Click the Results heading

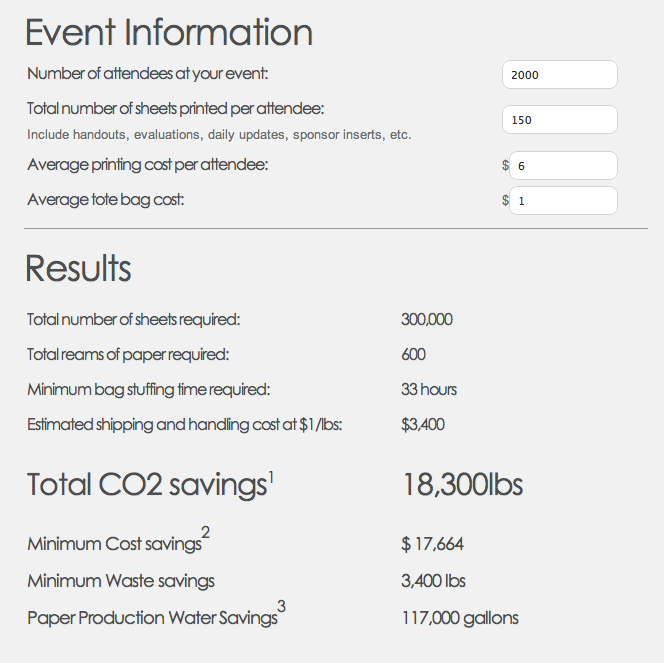[78, 268]
